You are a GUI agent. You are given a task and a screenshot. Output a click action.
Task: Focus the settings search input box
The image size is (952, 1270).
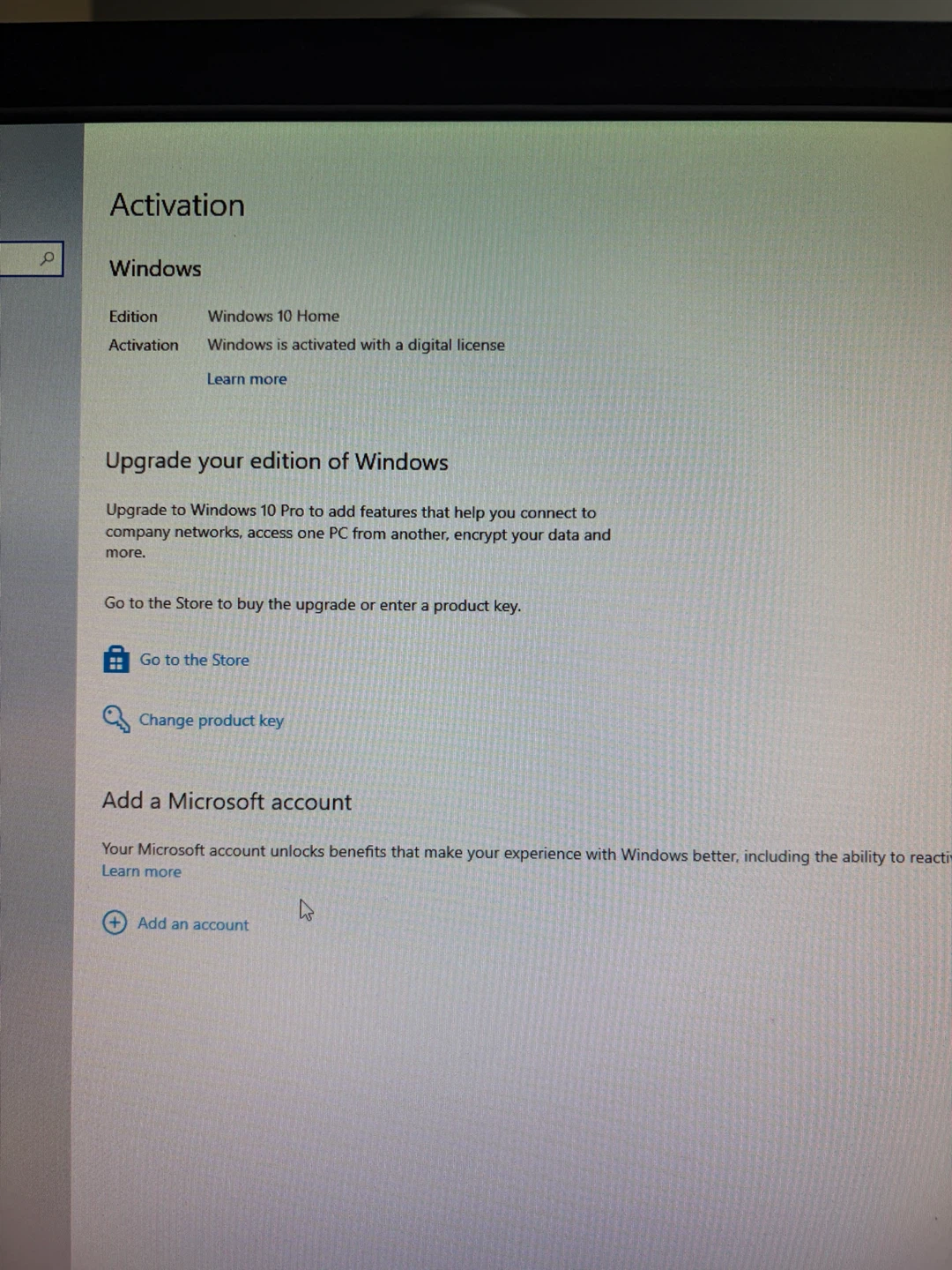(31, 258)
